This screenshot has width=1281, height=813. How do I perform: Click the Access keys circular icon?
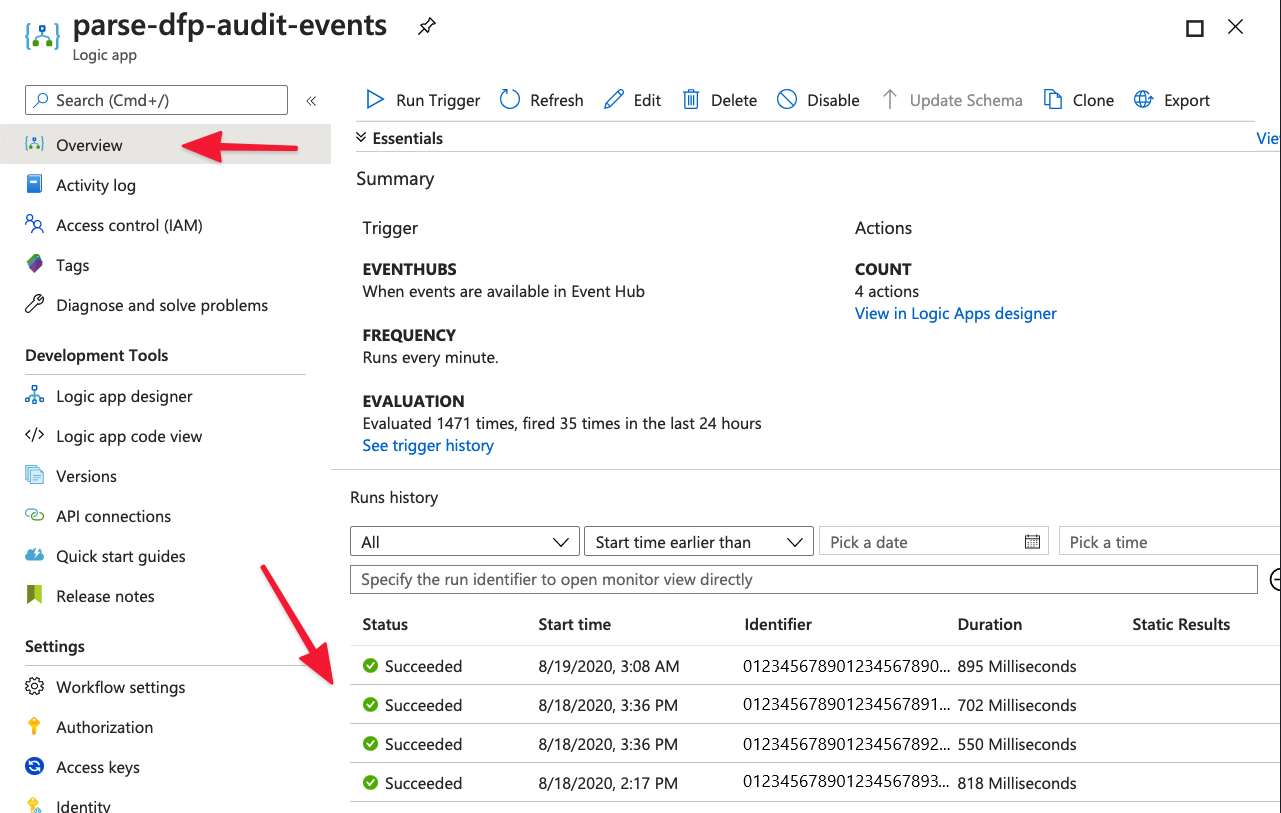coord(35,766)
